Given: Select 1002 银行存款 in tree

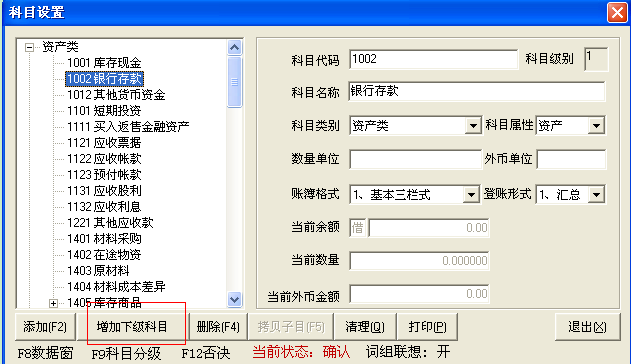Looking at the screenshot, I should (104, 79).
